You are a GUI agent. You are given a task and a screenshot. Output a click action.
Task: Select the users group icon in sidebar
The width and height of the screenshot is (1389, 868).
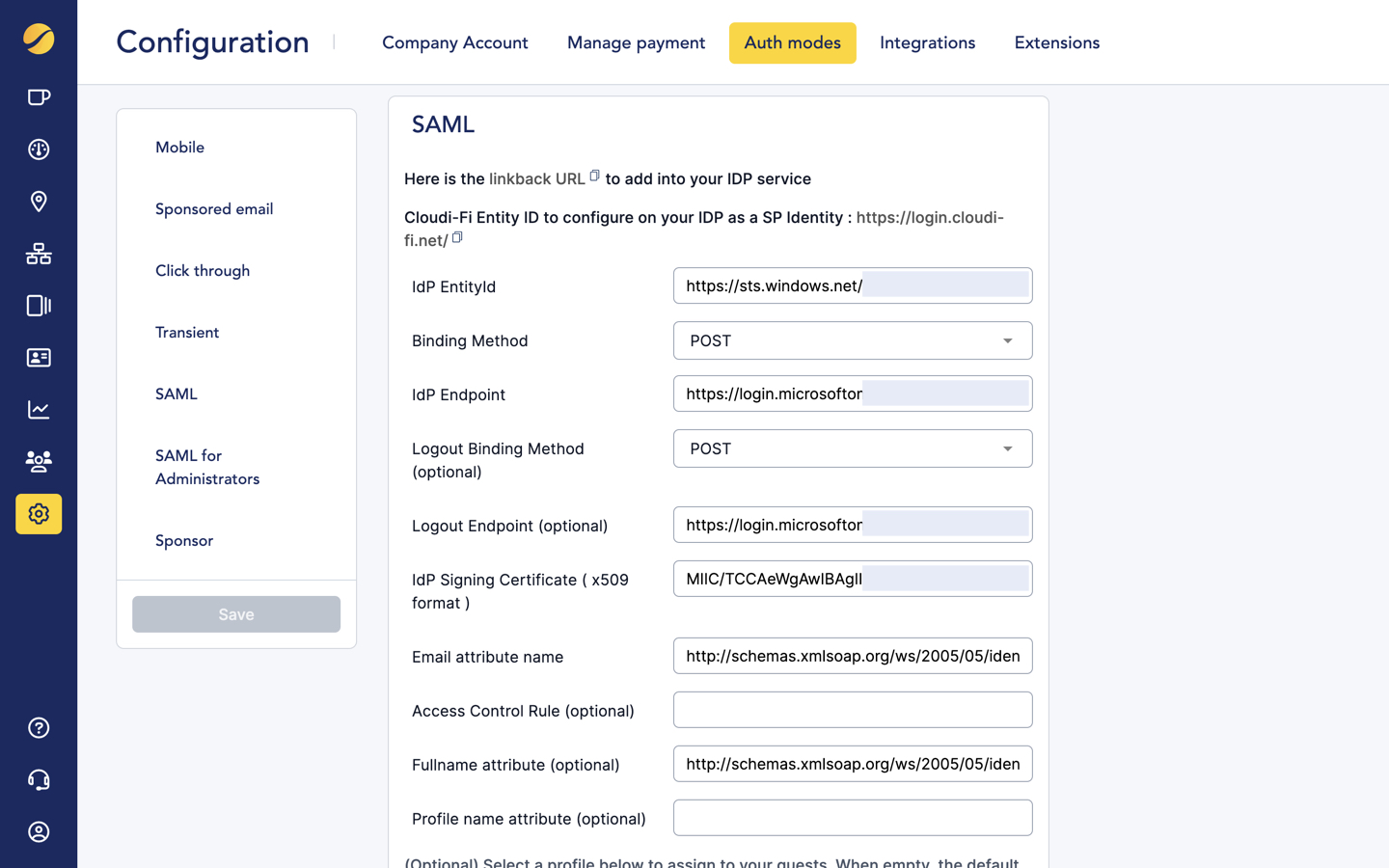38,461
